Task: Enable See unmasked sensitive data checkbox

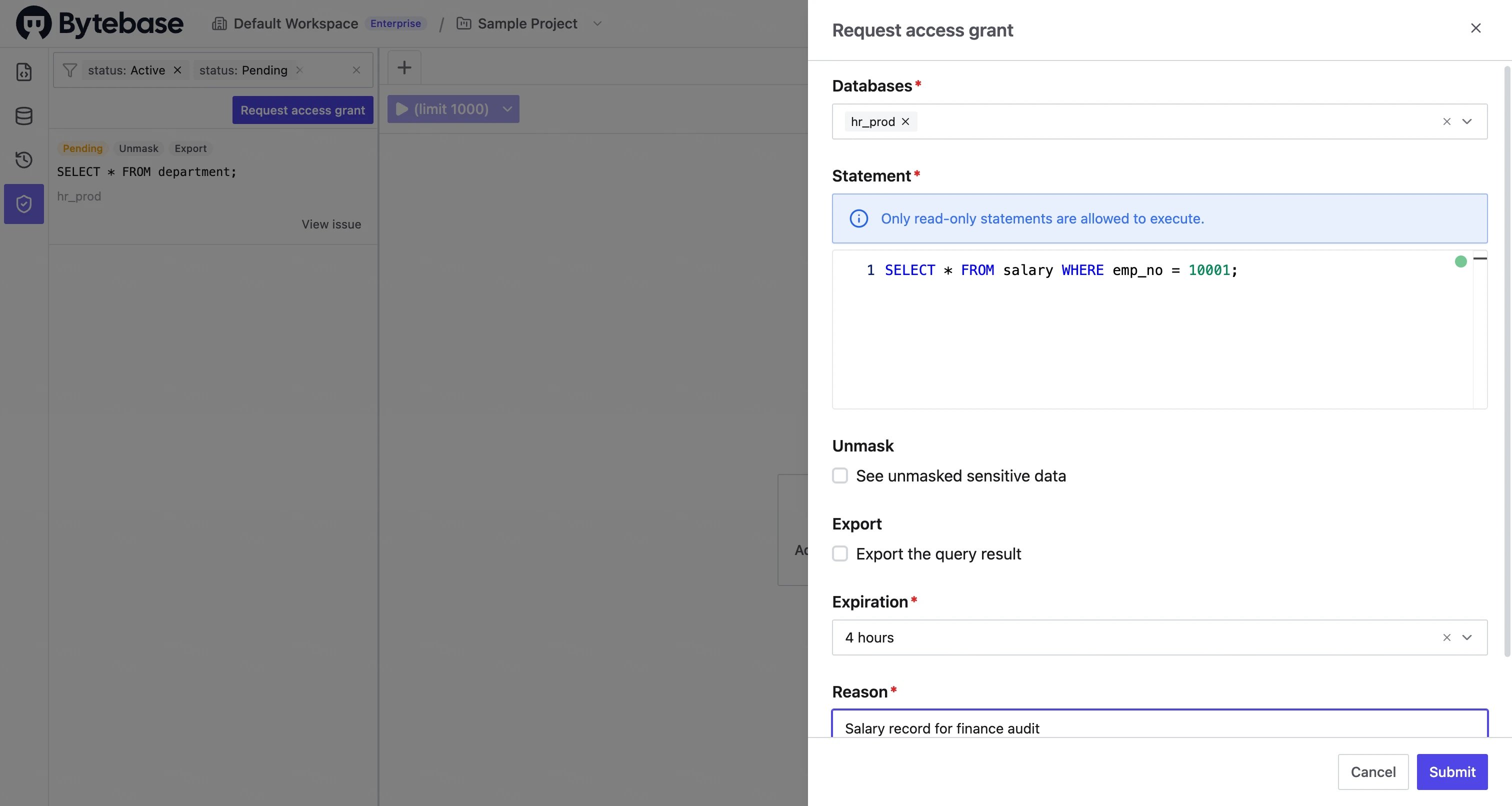Action: pos(840,475)
